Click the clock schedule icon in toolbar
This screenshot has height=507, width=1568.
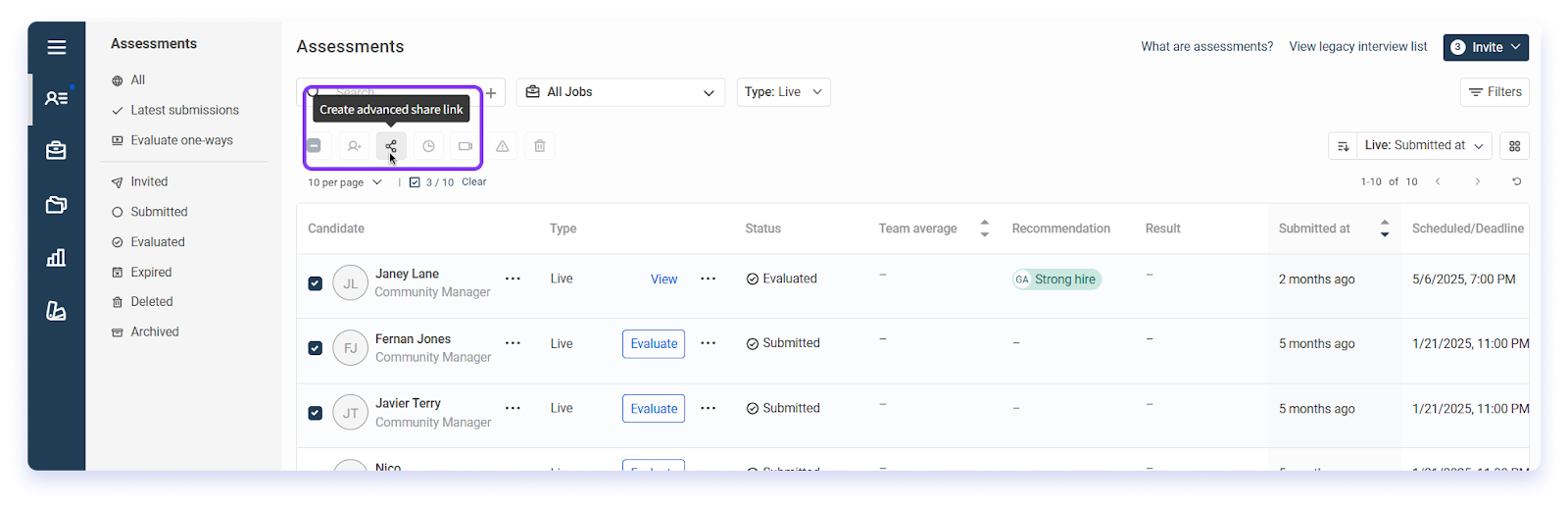pyautogui.click(x=428, y=146)
